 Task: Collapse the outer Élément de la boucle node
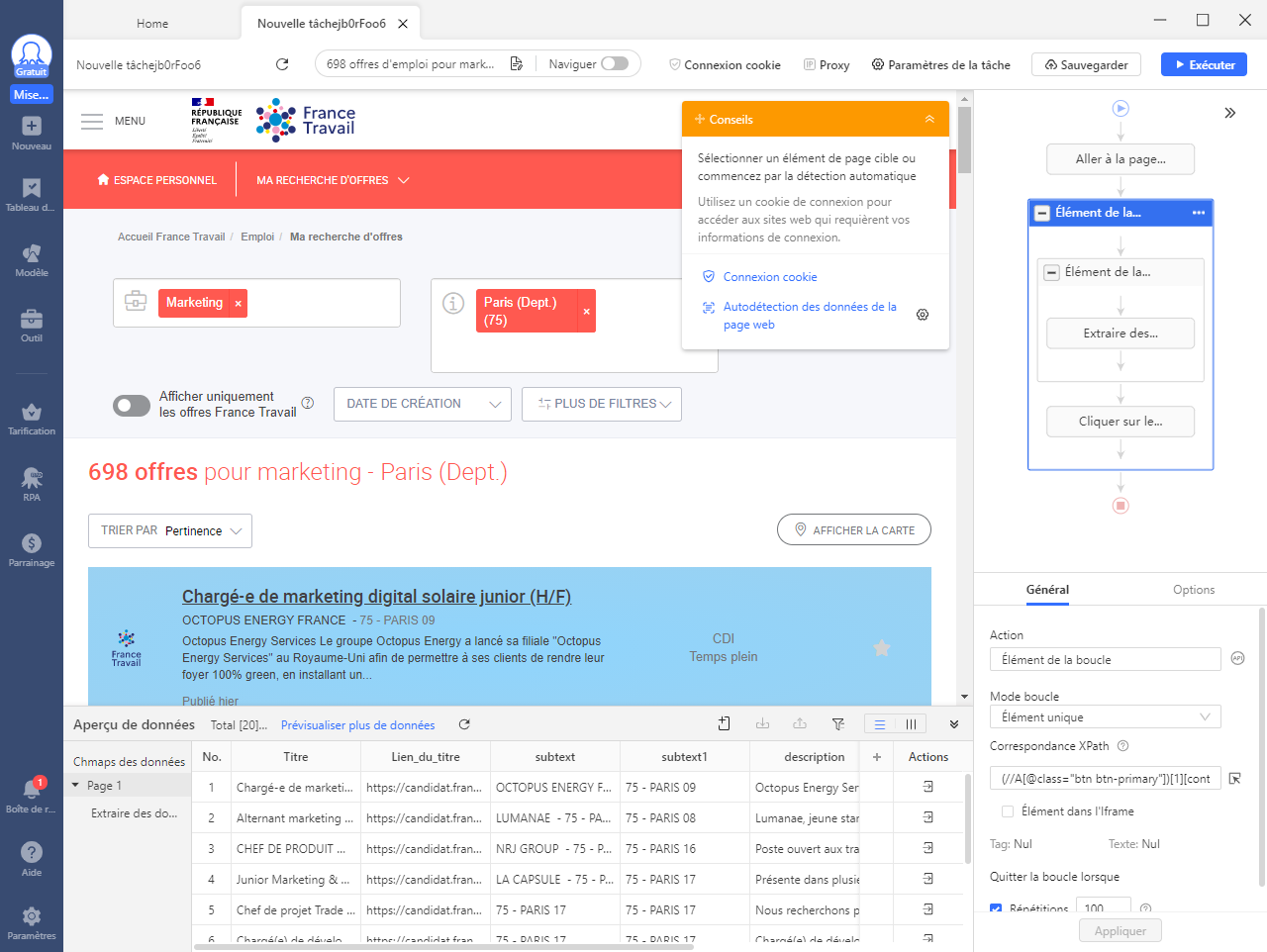point(1042,213)
